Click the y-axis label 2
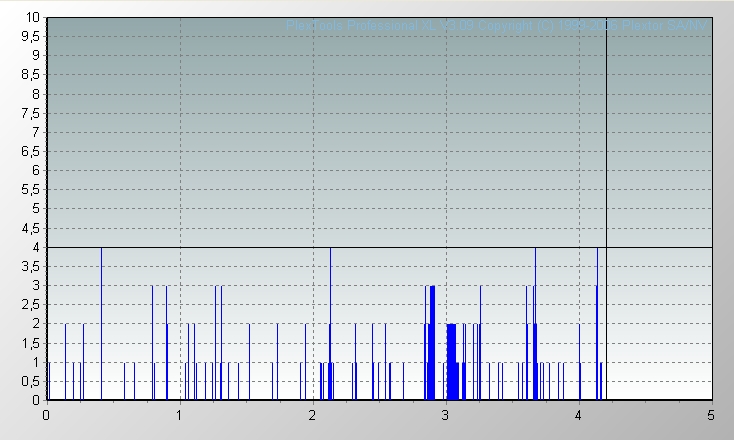 [x=36, y=324]
